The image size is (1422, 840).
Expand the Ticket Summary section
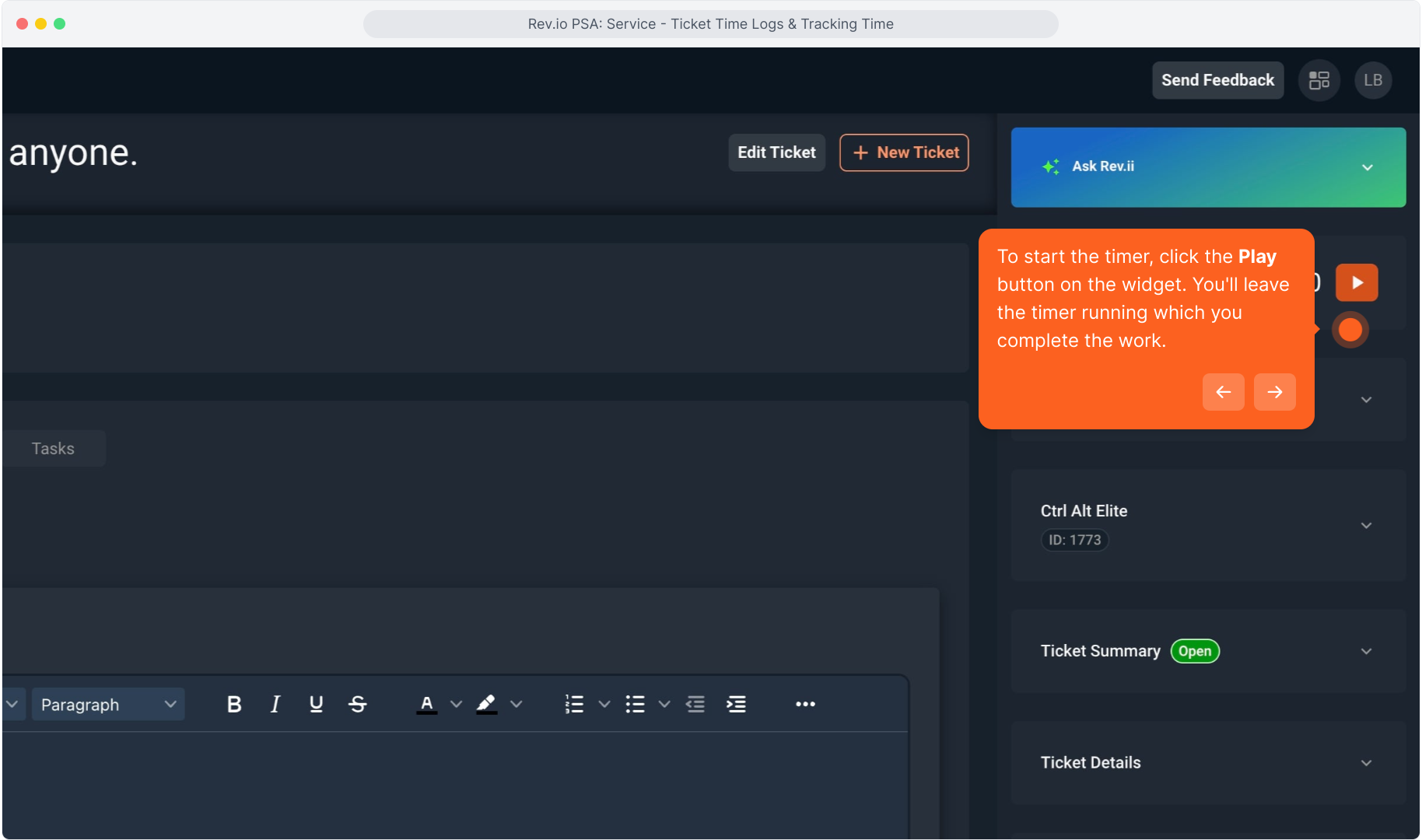[x=1366, y=652]
